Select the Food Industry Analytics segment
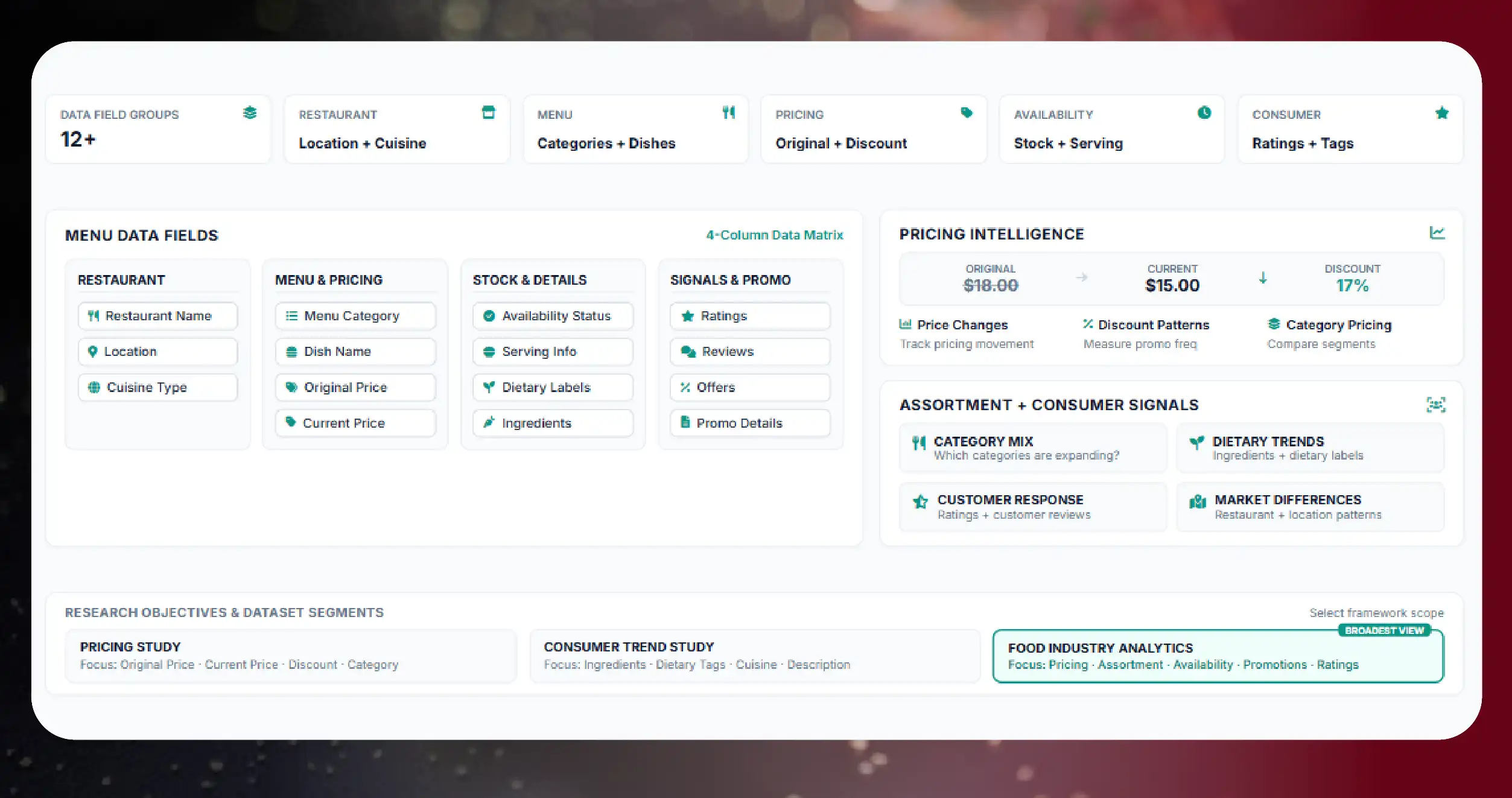 coord(1218,656)
